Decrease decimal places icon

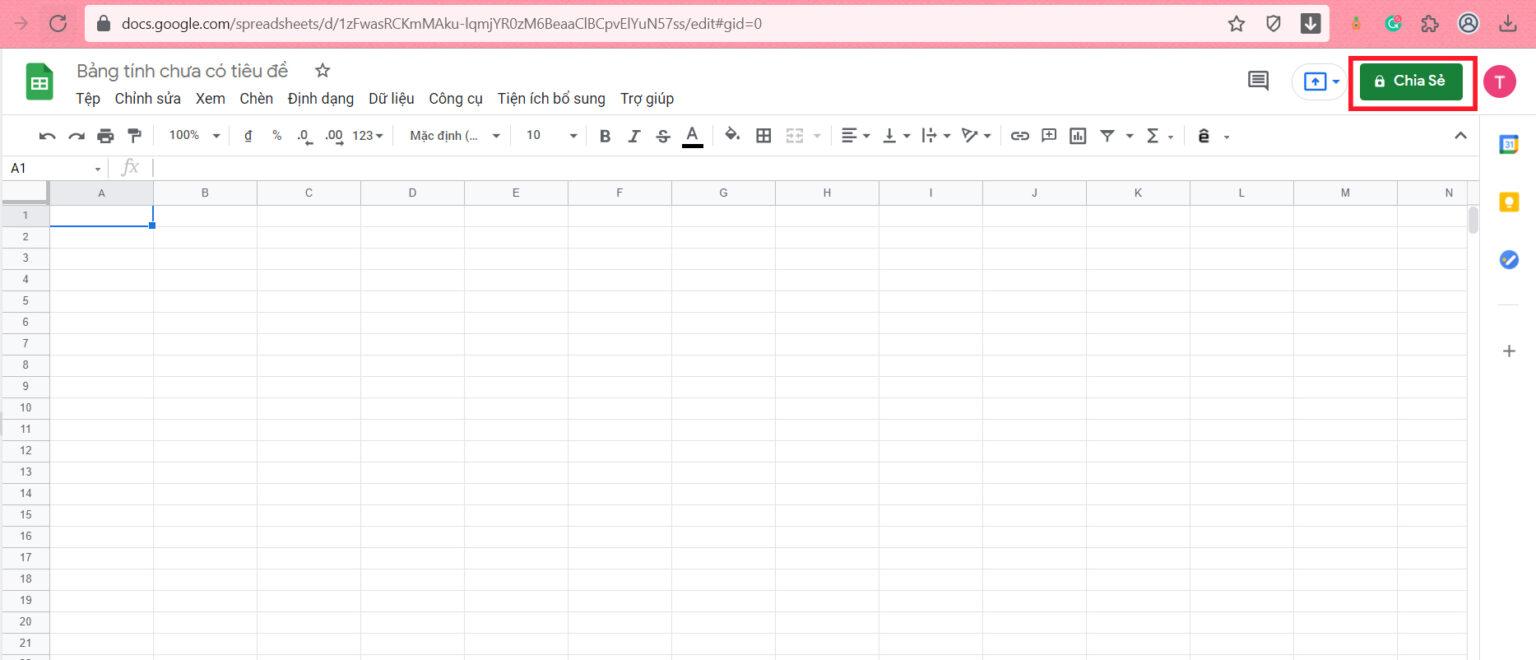point(305,136)
